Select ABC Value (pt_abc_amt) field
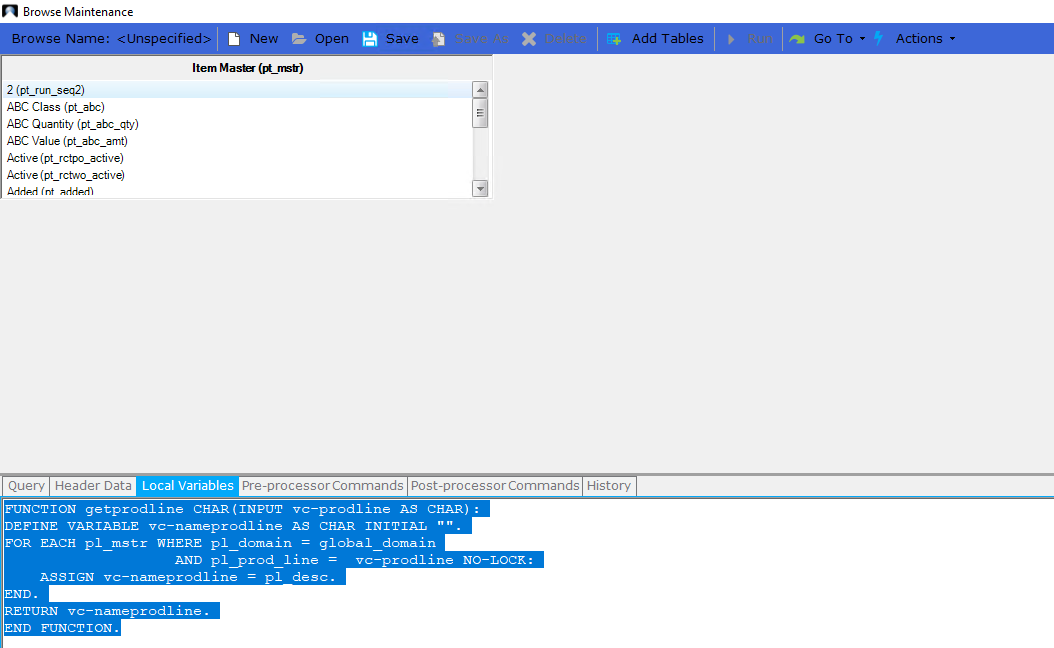 66,141
